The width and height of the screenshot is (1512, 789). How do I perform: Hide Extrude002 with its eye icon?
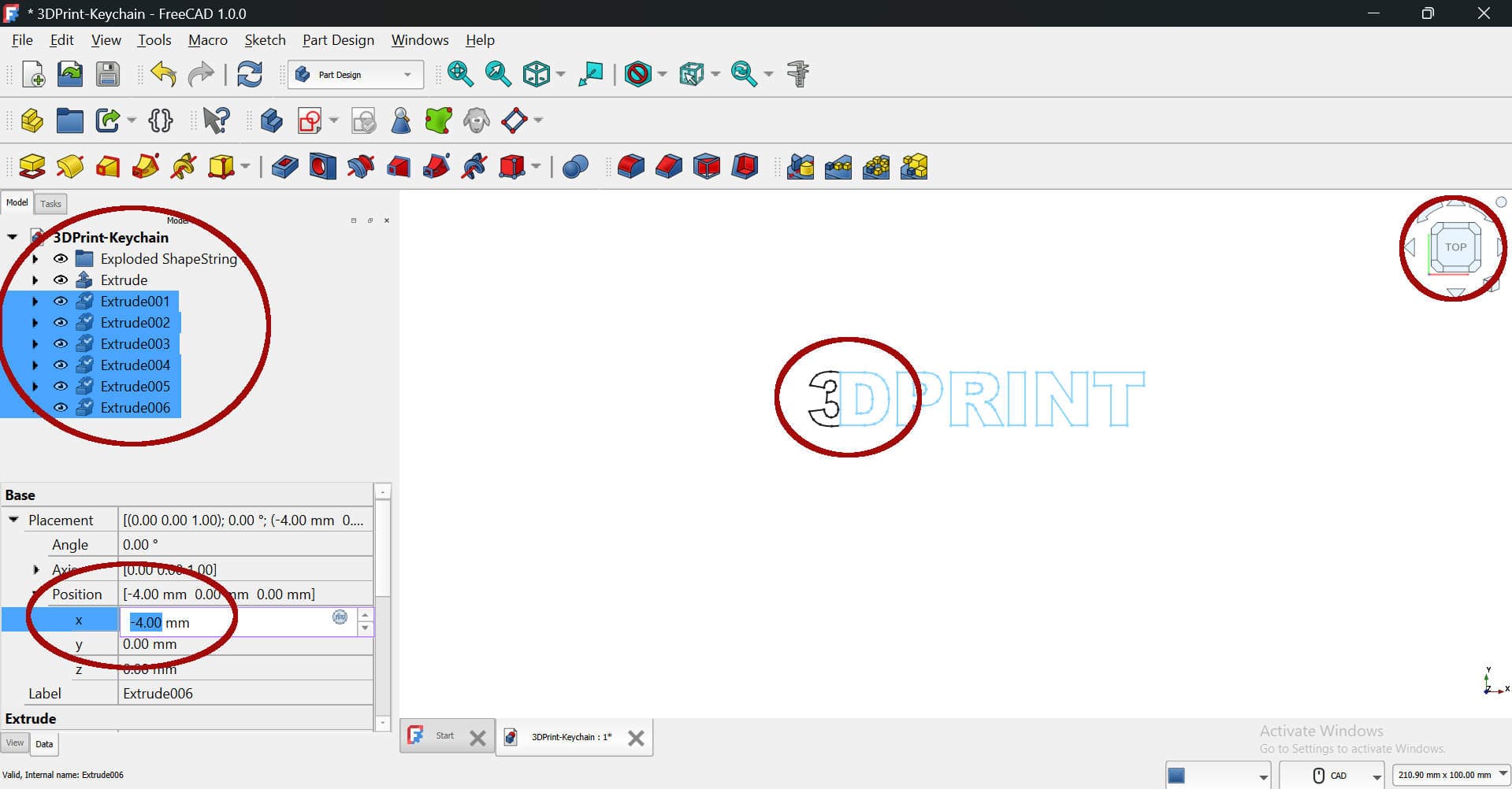coord(61,322)
